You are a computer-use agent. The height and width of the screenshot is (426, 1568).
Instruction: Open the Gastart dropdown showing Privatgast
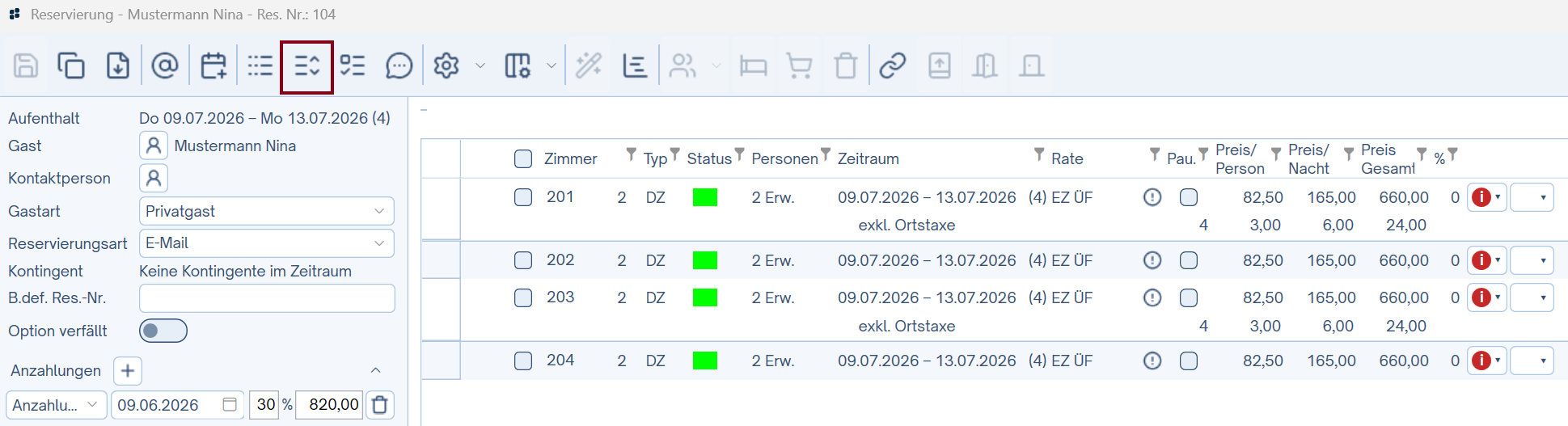tap(267, 211)
